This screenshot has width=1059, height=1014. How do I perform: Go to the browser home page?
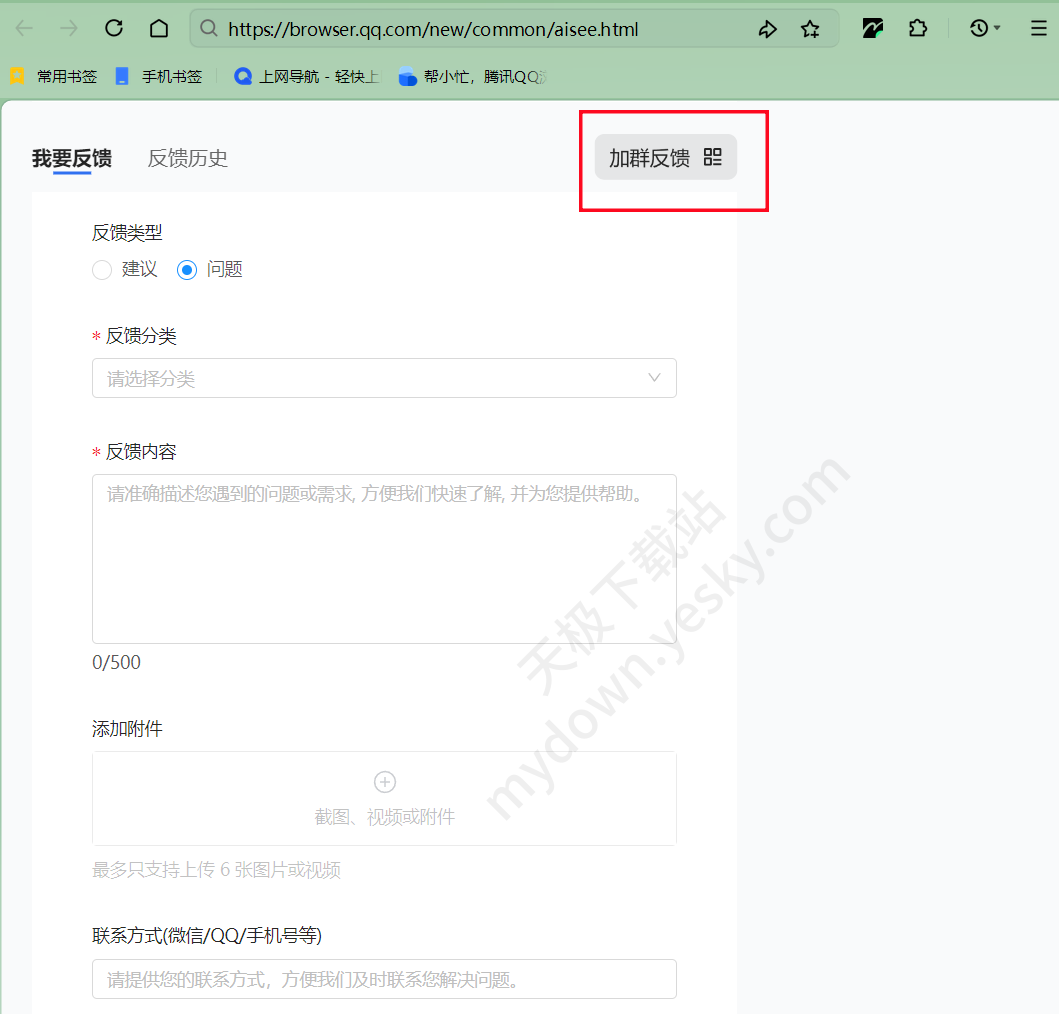pyautogui.click(x=159, y=29)
